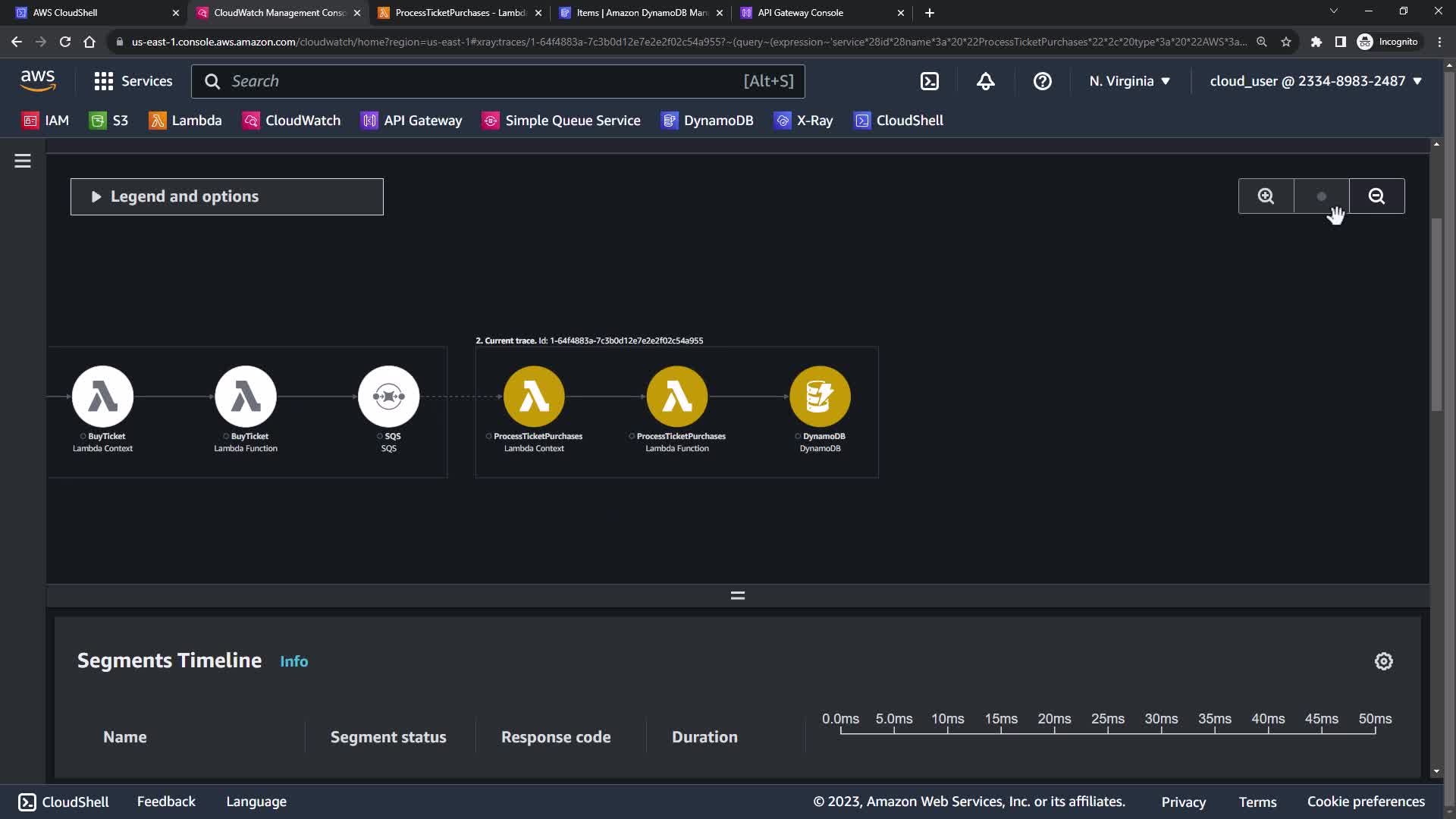Expand Legend and options panel
Screen dimensions: 1456x819
227,196
